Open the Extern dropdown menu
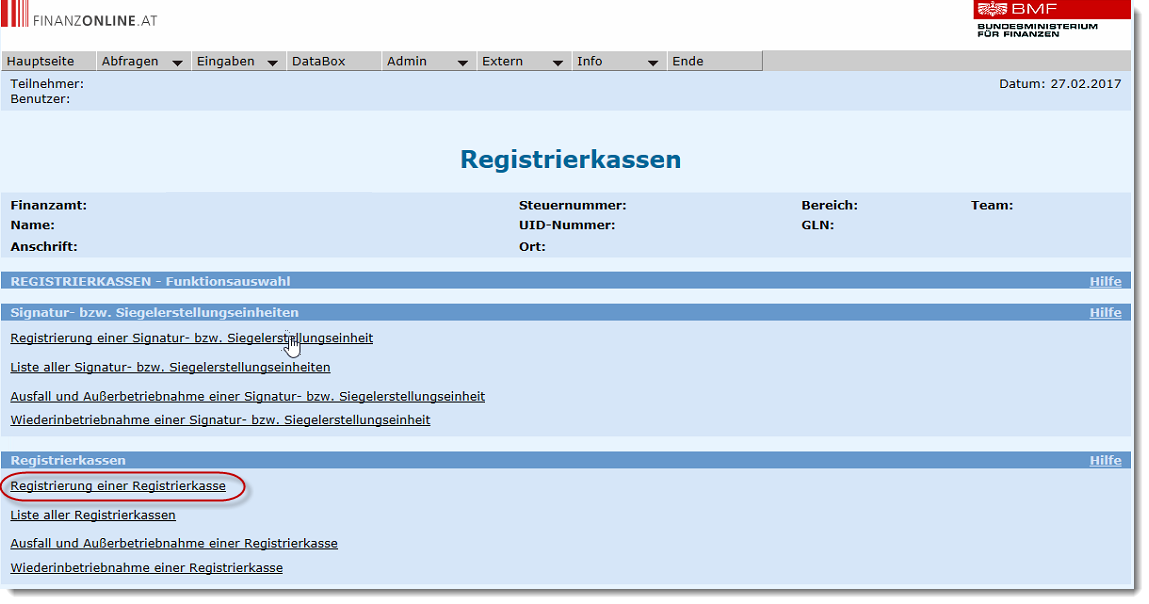This screenshot has height=604, width=1149. [x=522, y=61]
